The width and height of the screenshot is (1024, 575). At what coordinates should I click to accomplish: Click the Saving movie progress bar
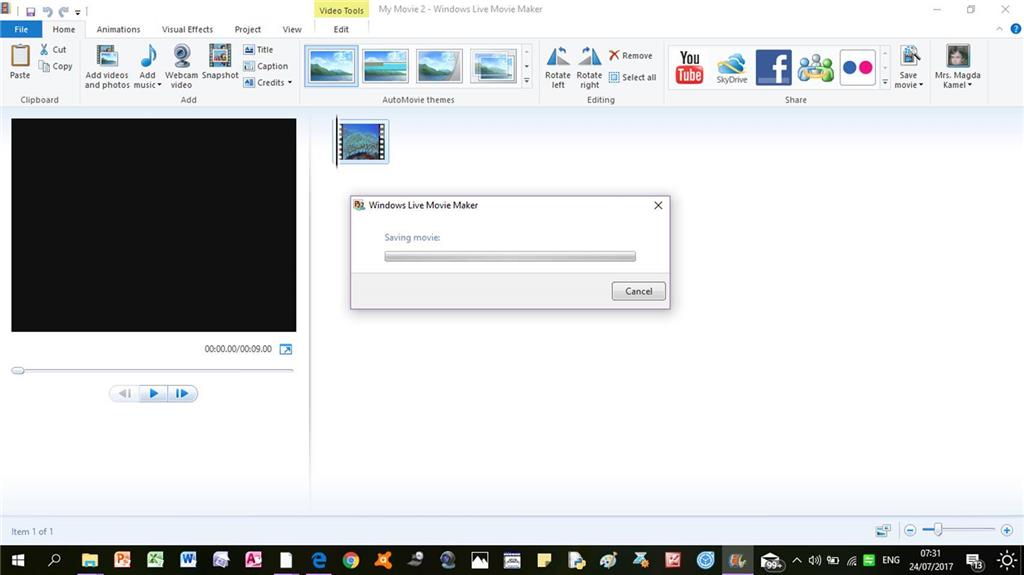click(x=510, y=257)
